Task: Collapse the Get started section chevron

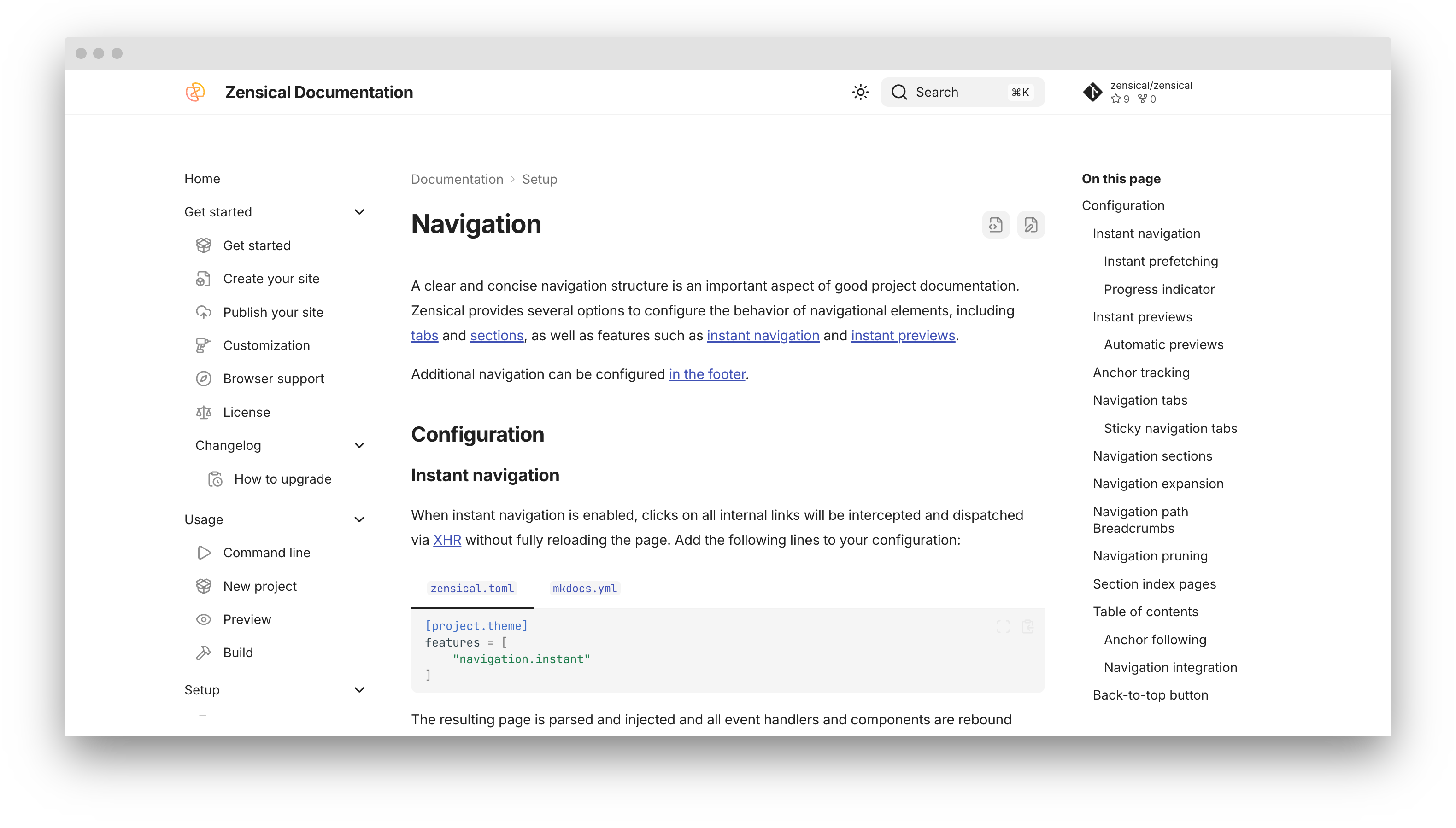Action: (359, 212)
